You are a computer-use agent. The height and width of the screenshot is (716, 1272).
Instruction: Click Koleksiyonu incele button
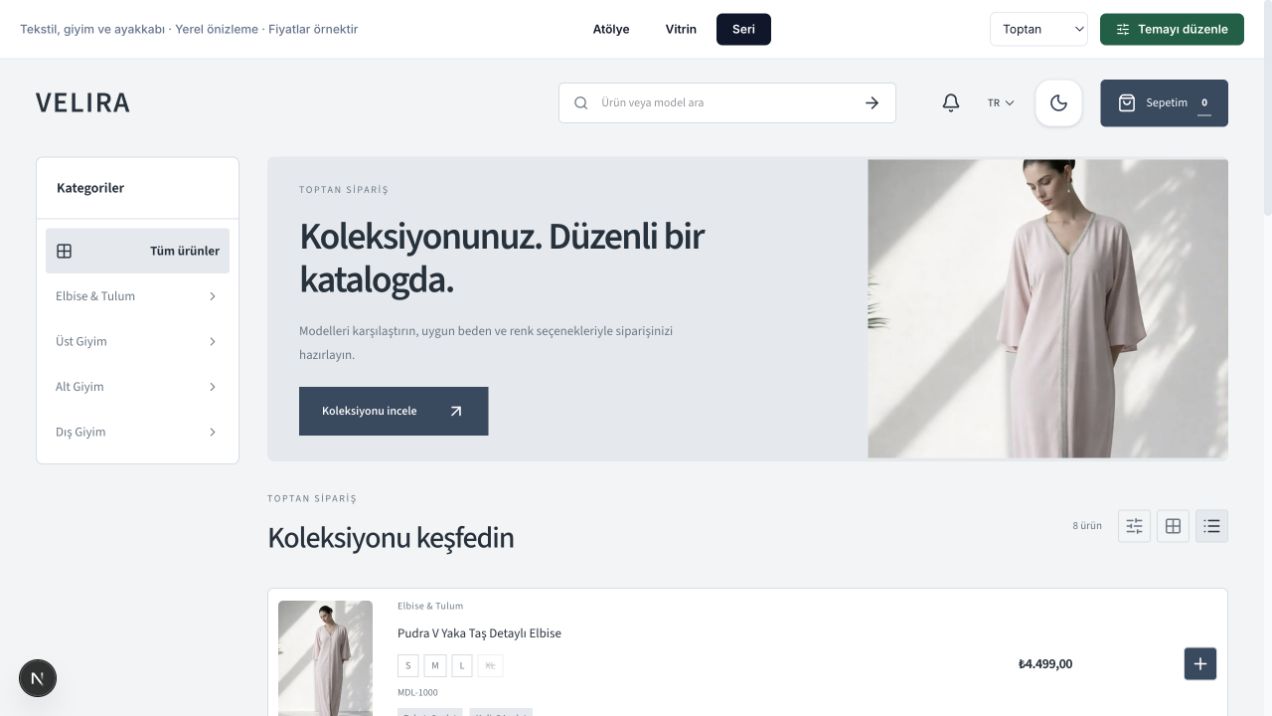point(393,411)
